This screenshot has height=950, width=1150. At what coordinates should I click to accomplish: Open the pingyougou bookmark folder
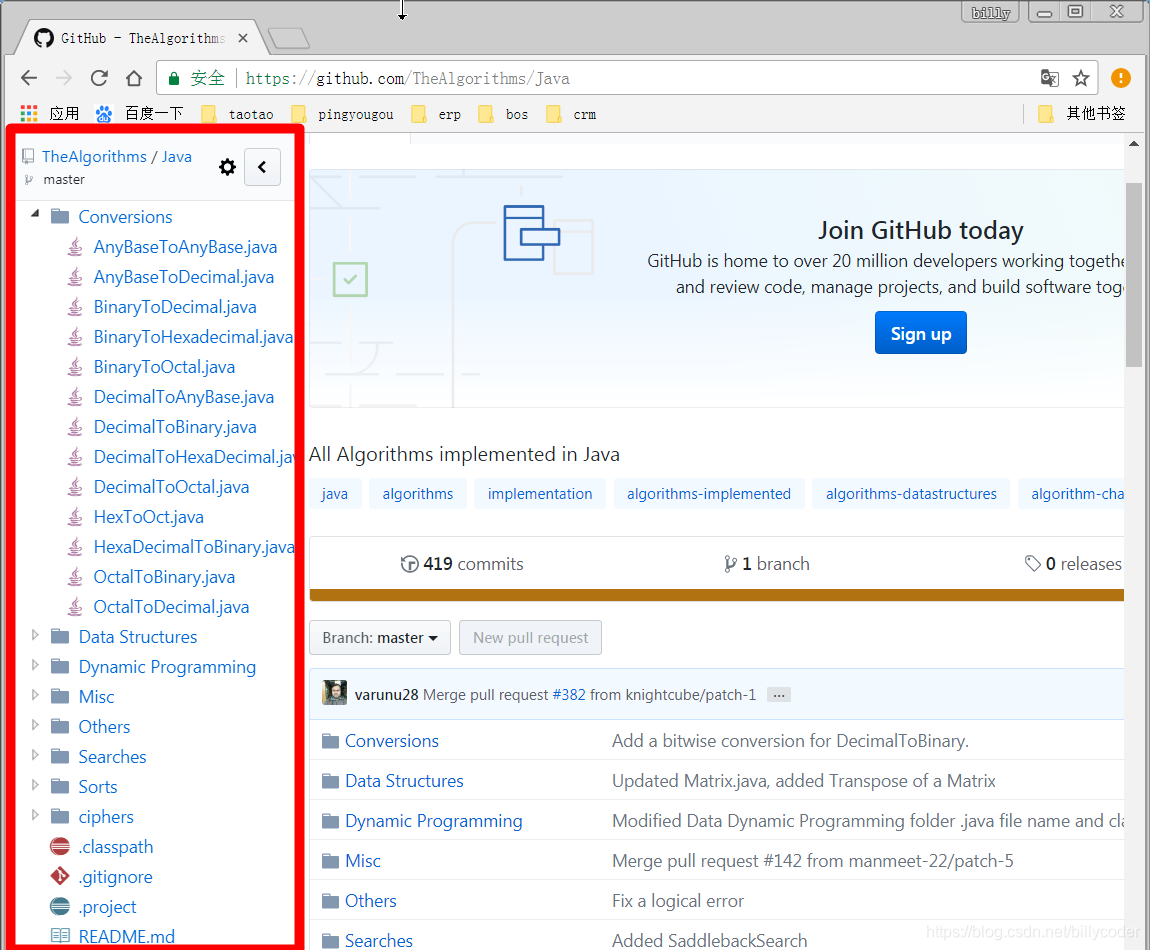click(x=343, y=114)
